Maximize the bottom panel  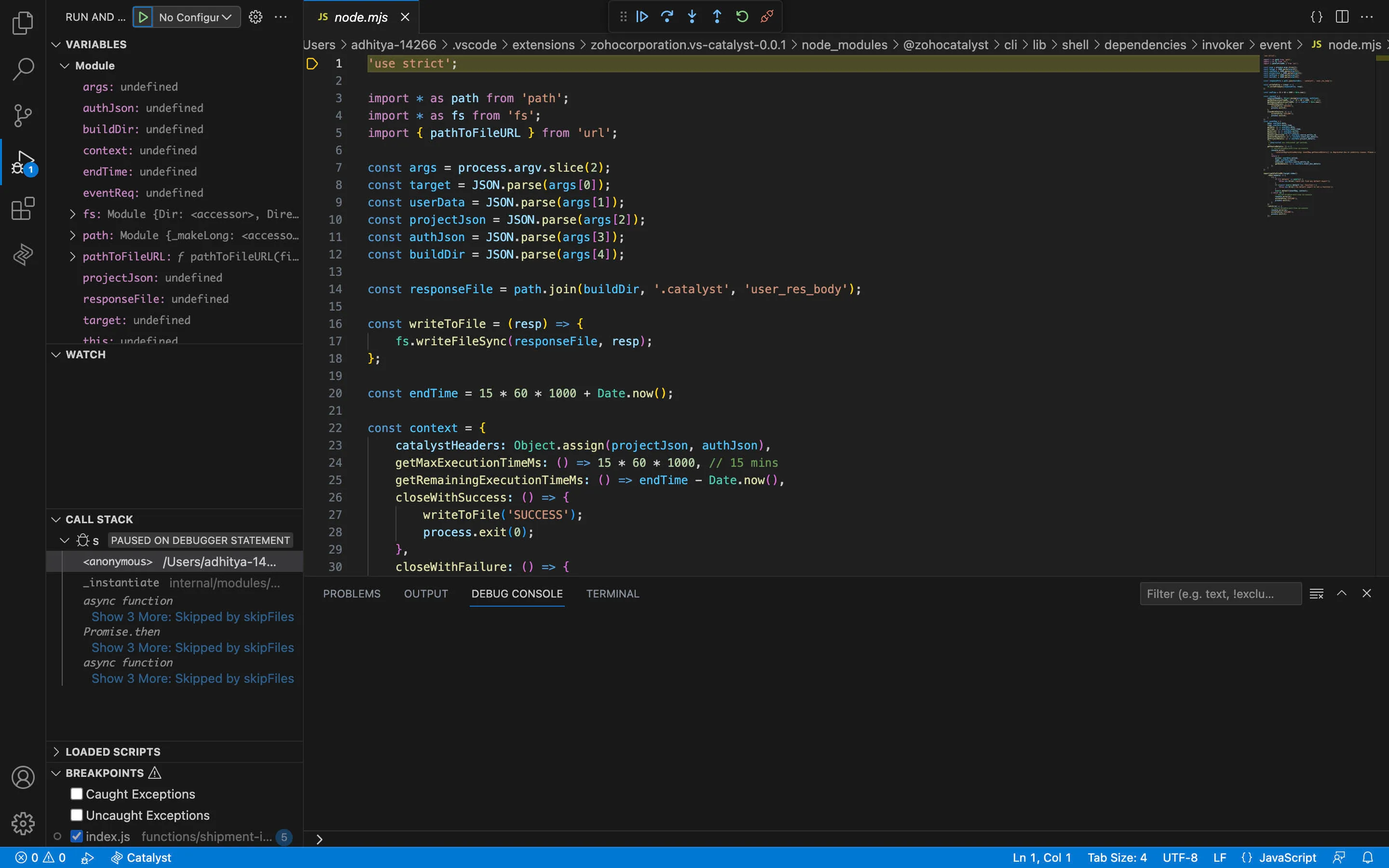1341,594
